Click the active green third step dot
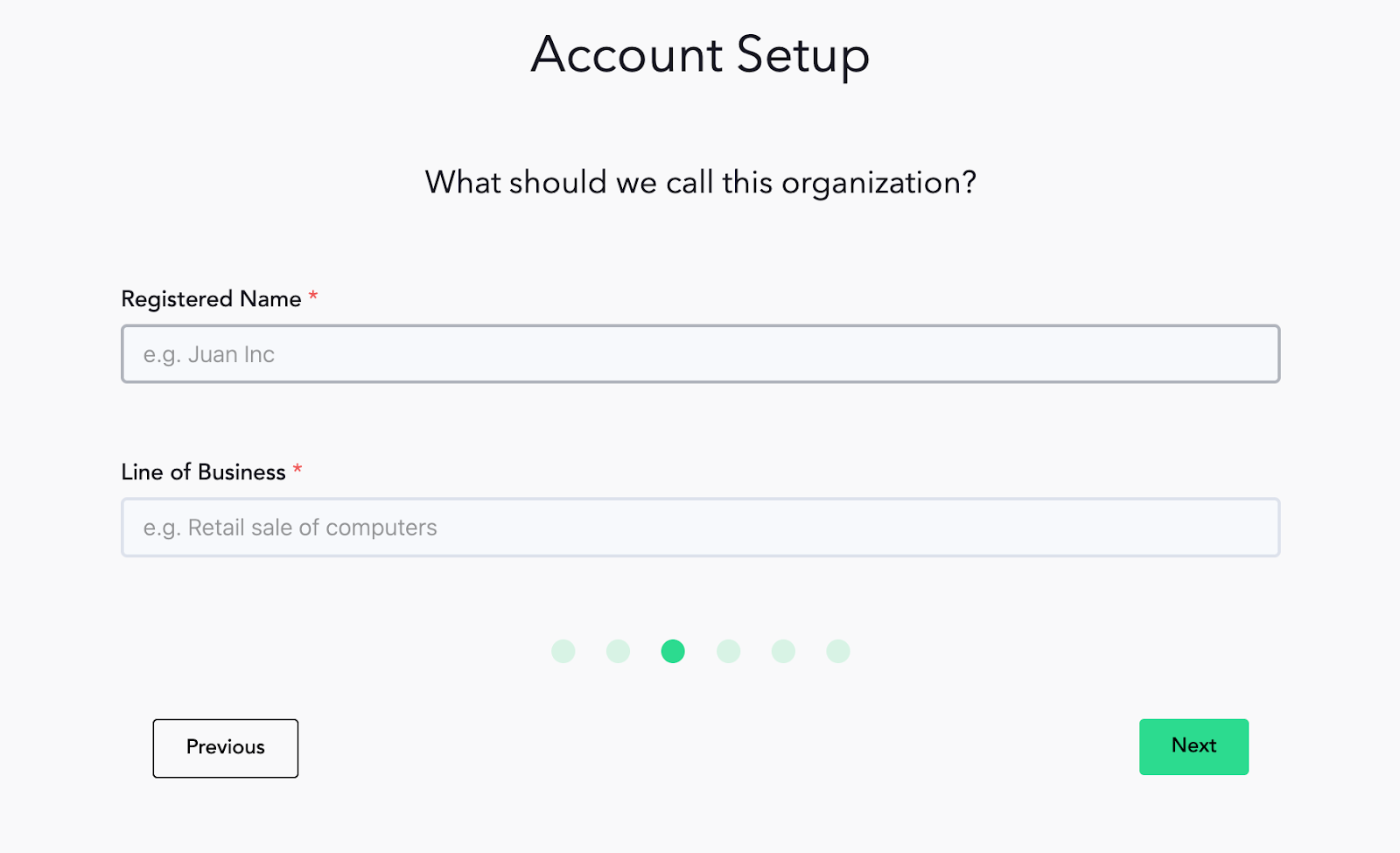The width and height of the screenshot is (1400, 853). [673, 651]
